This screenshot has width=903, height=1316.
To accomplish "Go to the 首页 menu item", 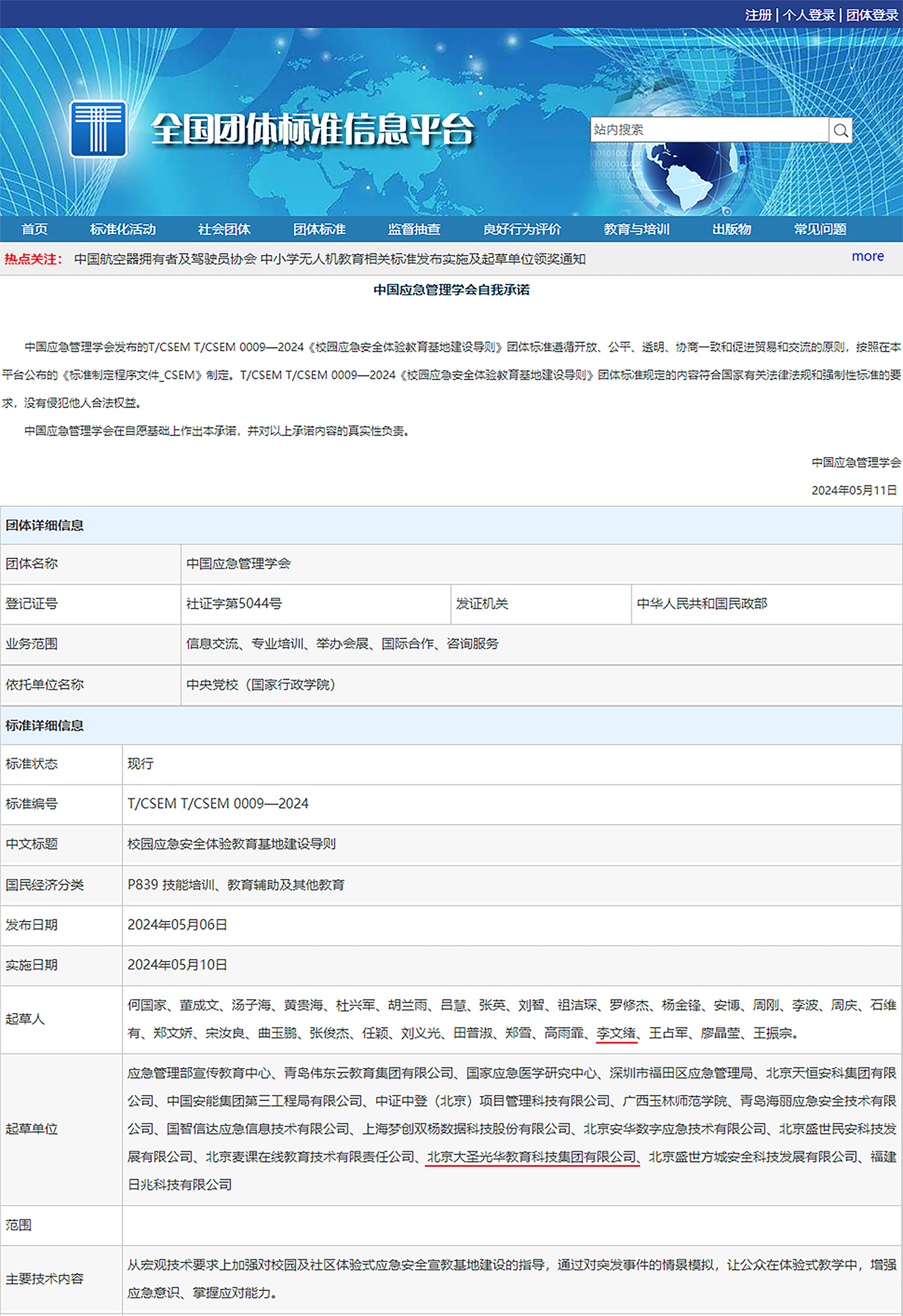I will click(x=35, y=229).
